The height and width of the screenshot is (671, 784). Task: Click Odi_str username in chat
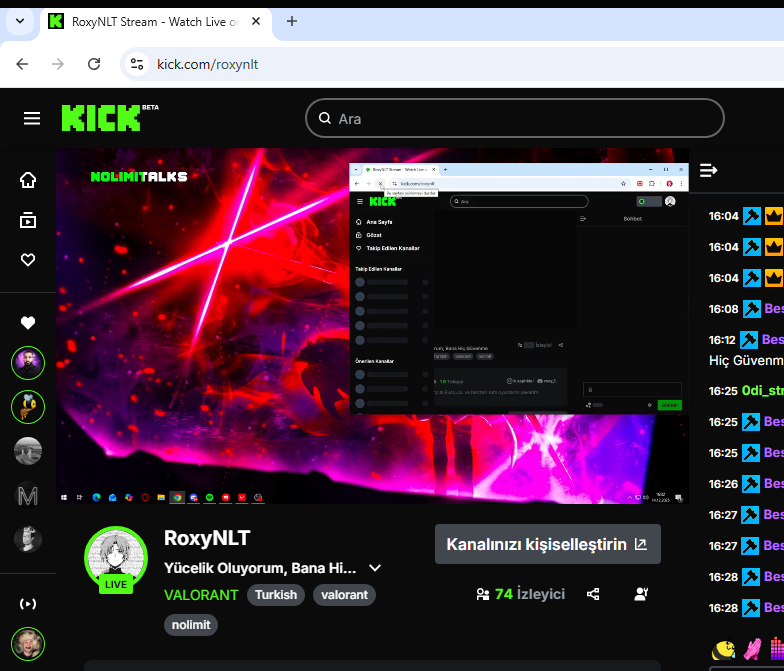[x=762, y=390]
